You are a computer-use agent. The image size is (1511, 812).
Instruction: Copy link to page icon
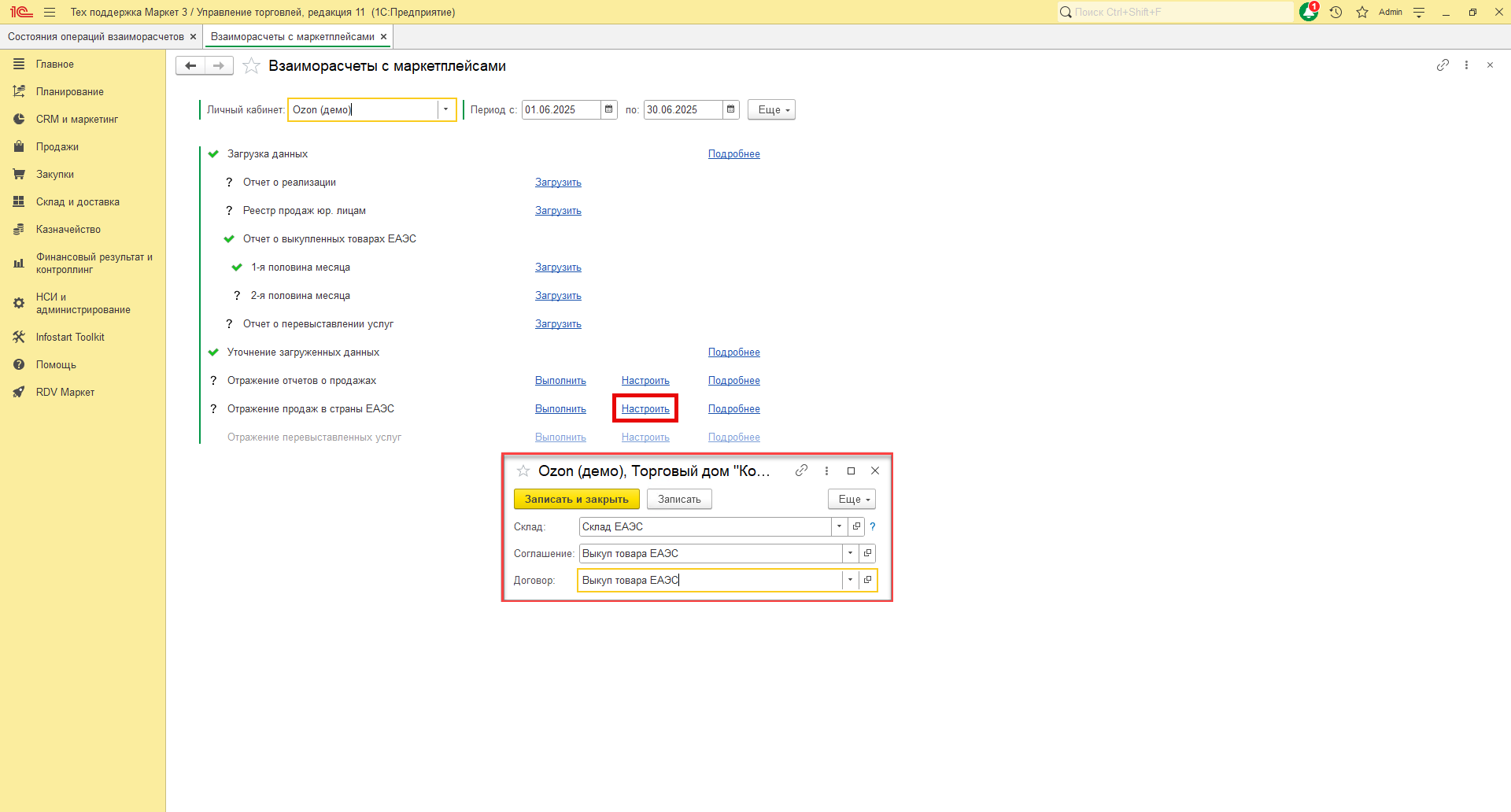tap(1443, 65)
